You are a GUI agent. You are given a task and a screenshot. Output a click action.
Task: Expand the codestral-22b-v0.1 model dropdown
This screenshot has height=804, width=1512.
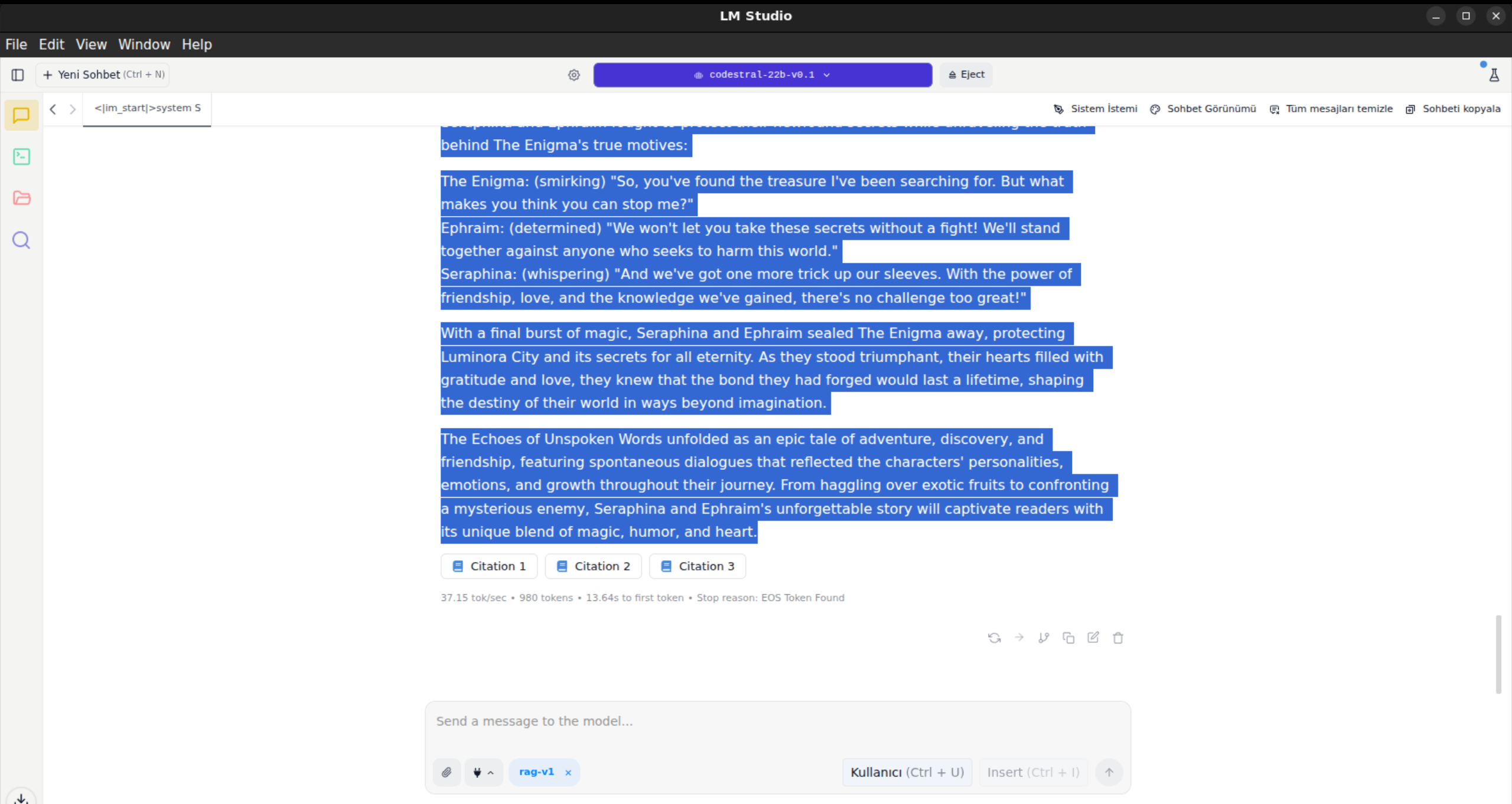coord(762,75)
